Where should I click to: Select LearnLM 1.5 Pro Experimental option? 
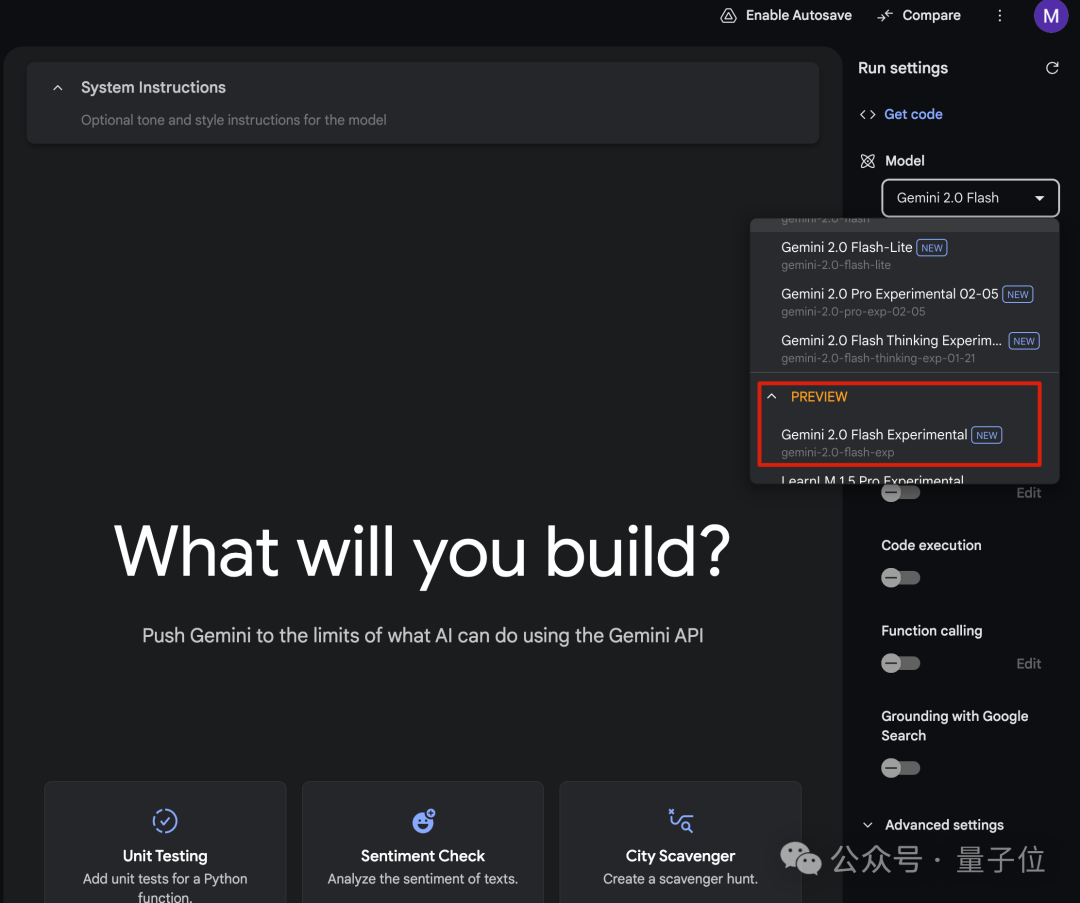tap(904, 478)
